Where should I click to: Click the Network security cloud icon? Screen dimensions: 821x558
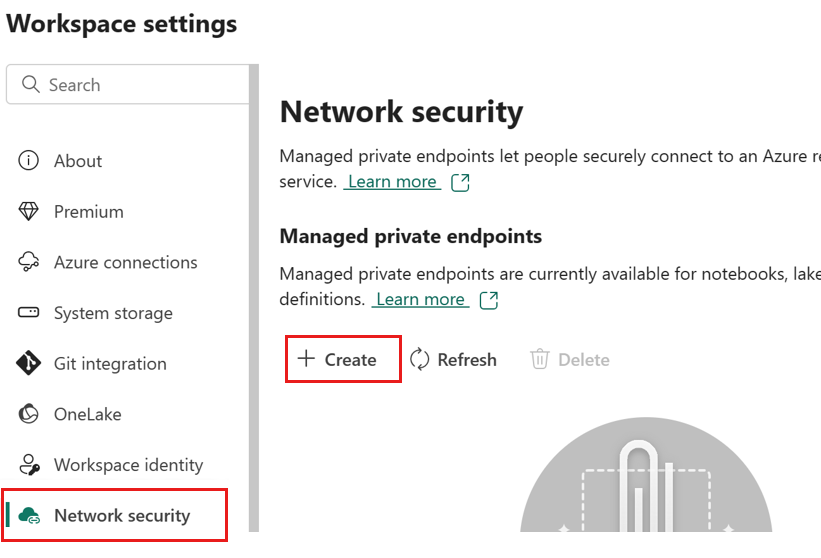(29, 516)
